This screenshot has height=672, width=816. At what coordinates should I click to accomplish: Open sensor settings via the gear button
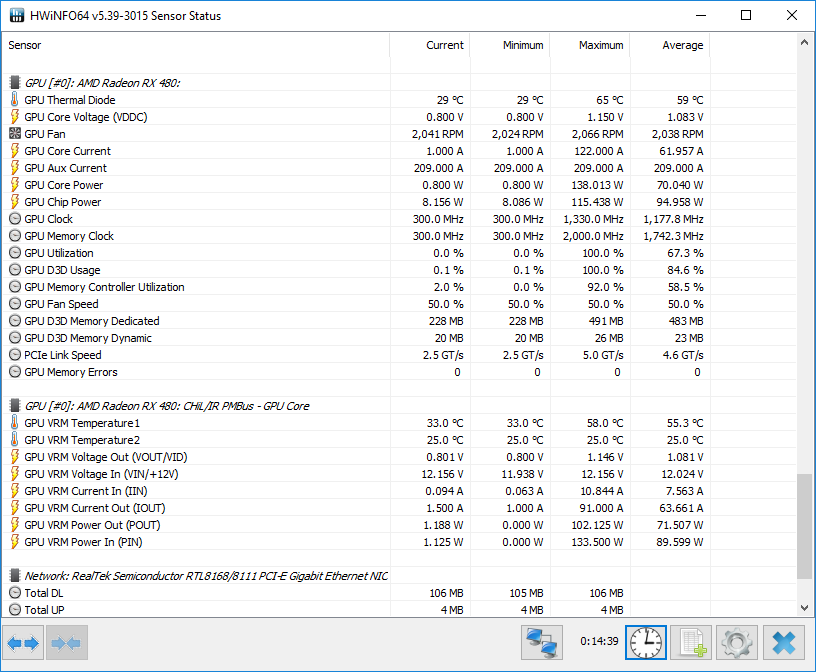[x=736, y=643]
